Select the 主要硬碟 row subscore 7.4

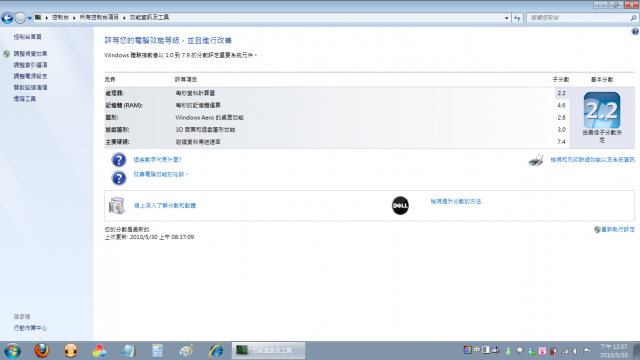click(561, 142)
